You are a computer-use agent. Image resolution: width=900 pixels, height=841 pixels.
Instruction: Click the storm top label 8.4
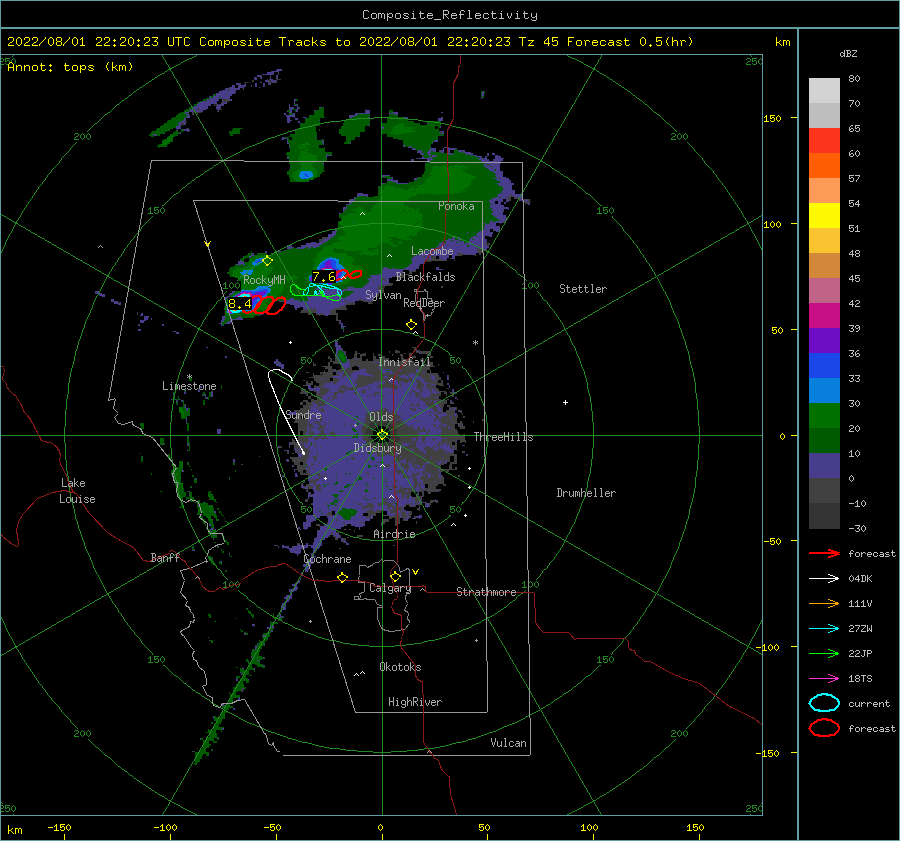(239, 304)
